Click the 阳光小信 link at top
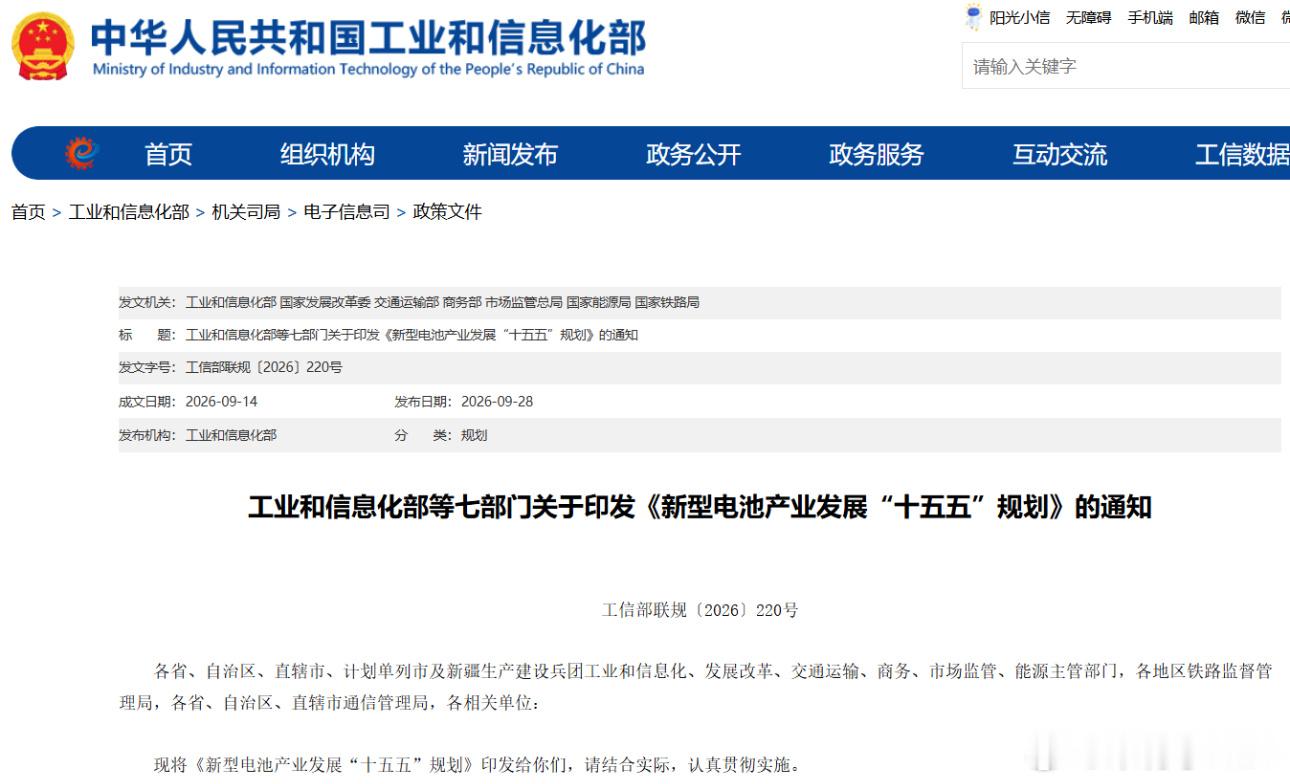This screenshot has width=1290, height=784. [x=1020, y=17]
